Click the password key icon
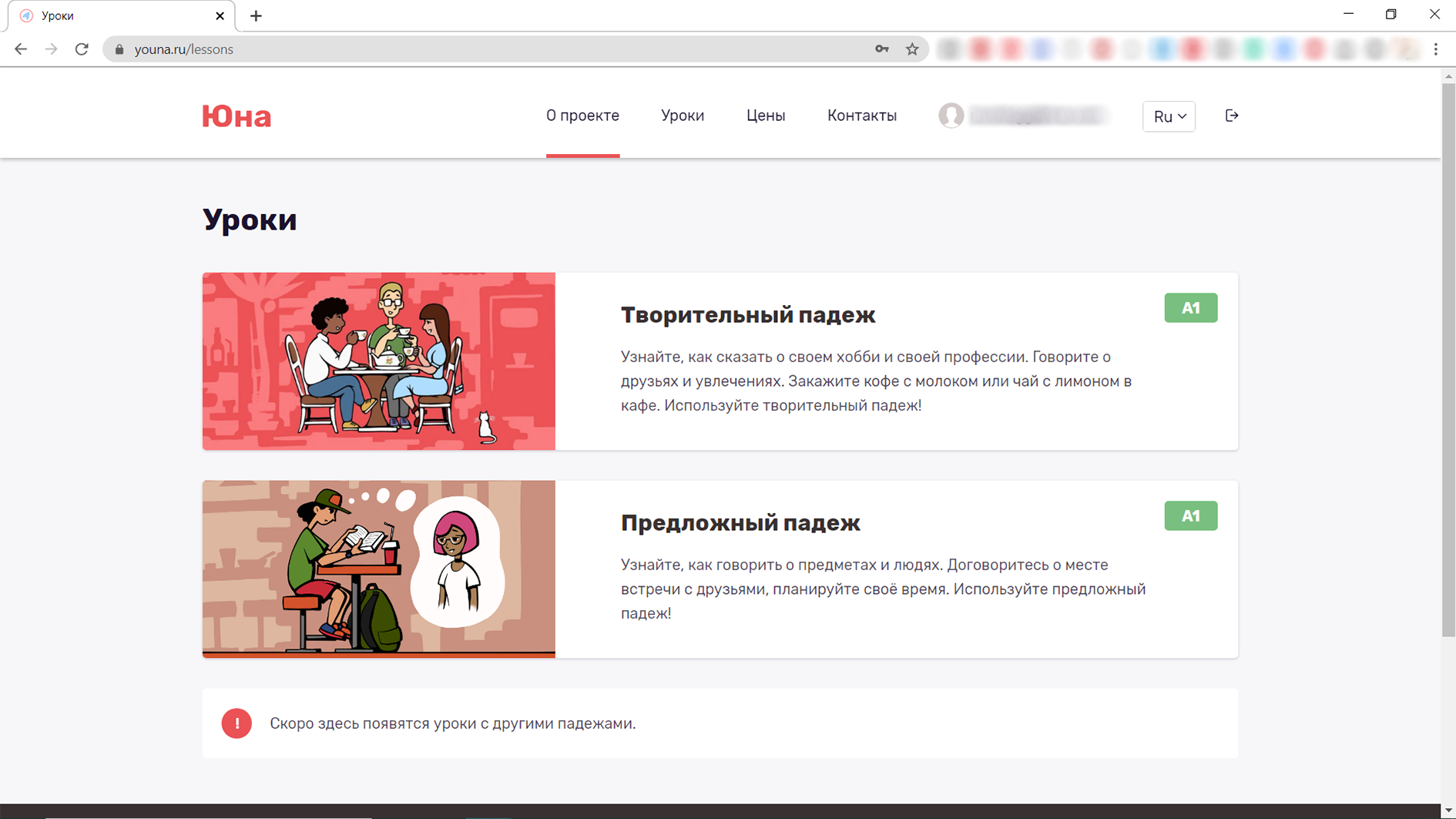 [x=882, y=49]
